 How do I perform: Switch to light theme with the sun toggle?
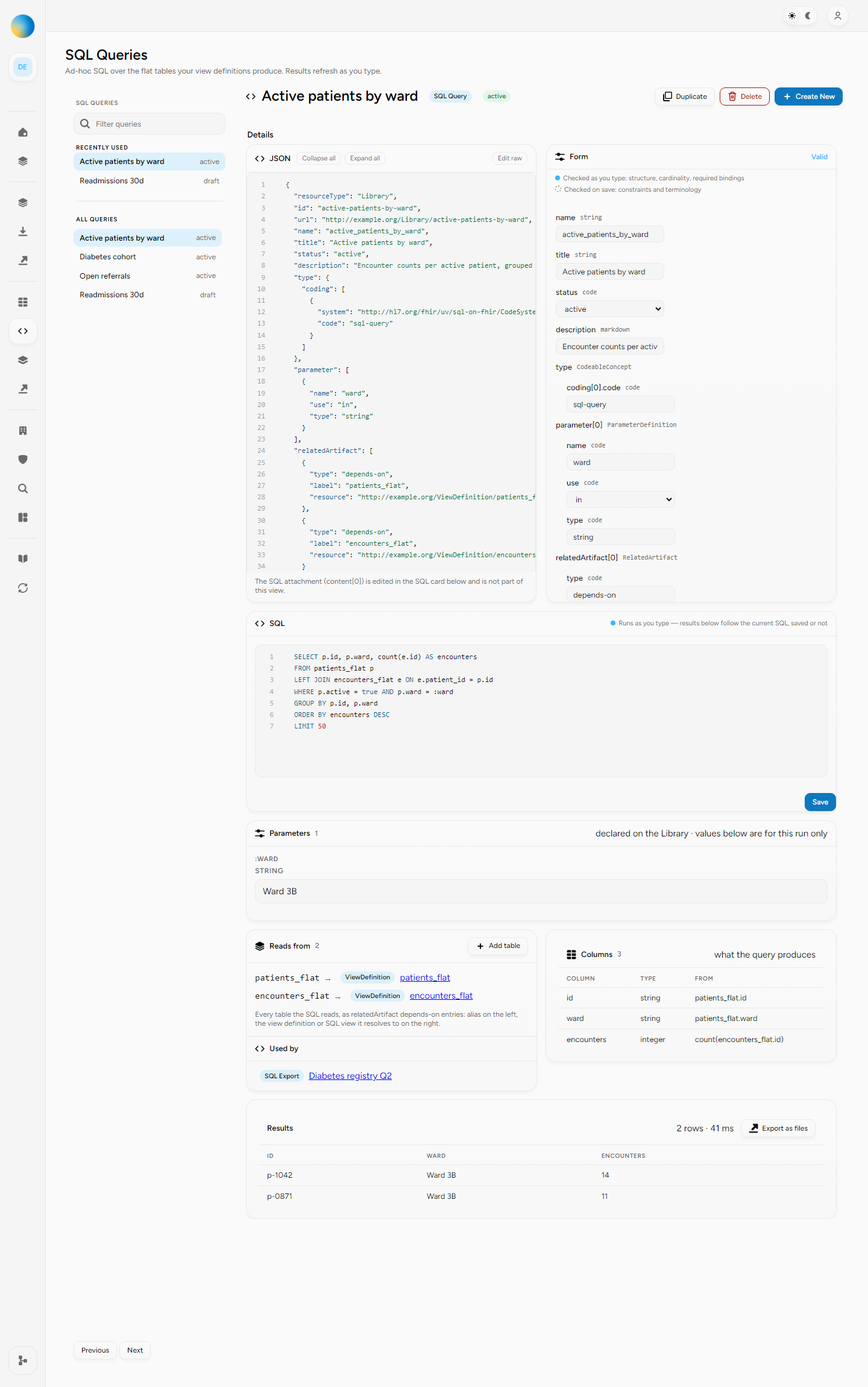pos(792,16)
